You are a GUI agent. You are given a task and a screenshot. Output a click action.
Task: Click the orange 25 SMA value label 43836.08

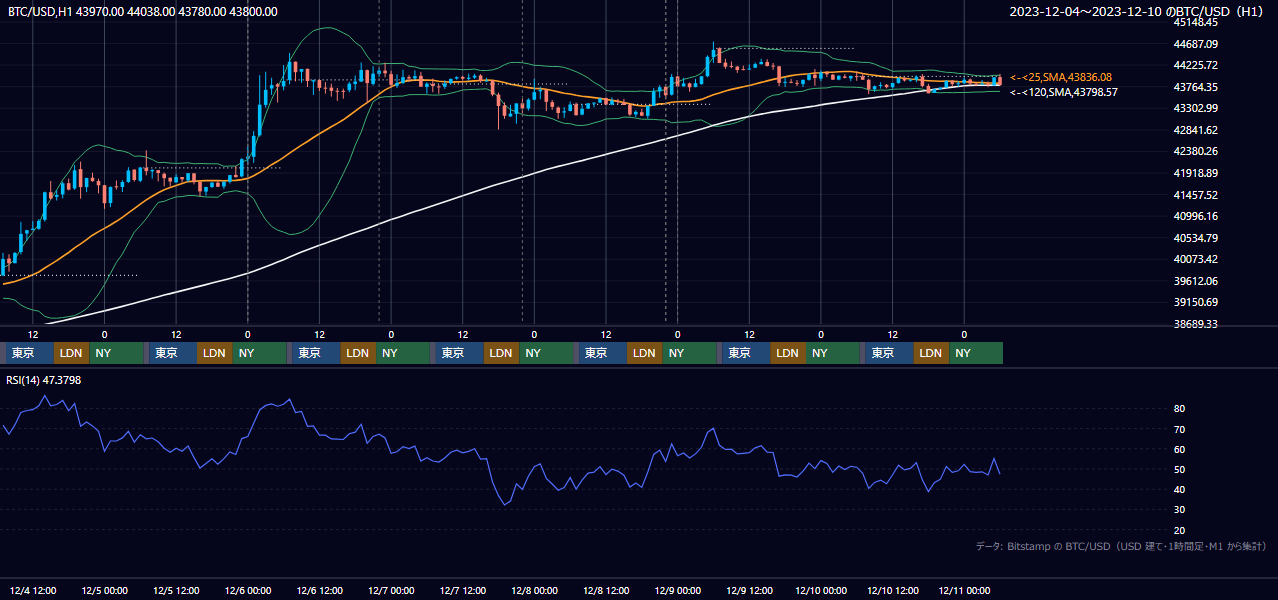(x=1060, y=77)
